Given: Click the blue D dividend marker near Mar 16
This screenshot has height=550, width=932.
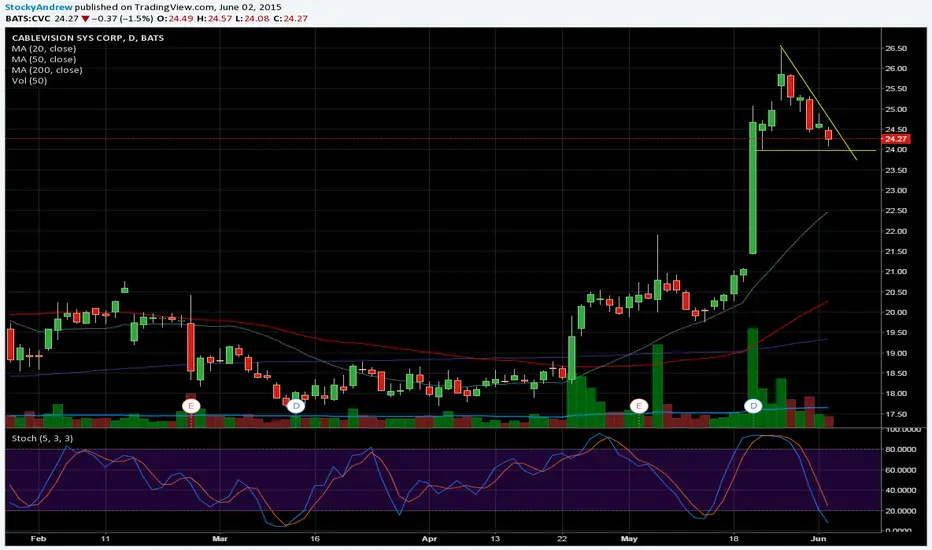Looking at the screenshot, I should click(x=295, y=406).
